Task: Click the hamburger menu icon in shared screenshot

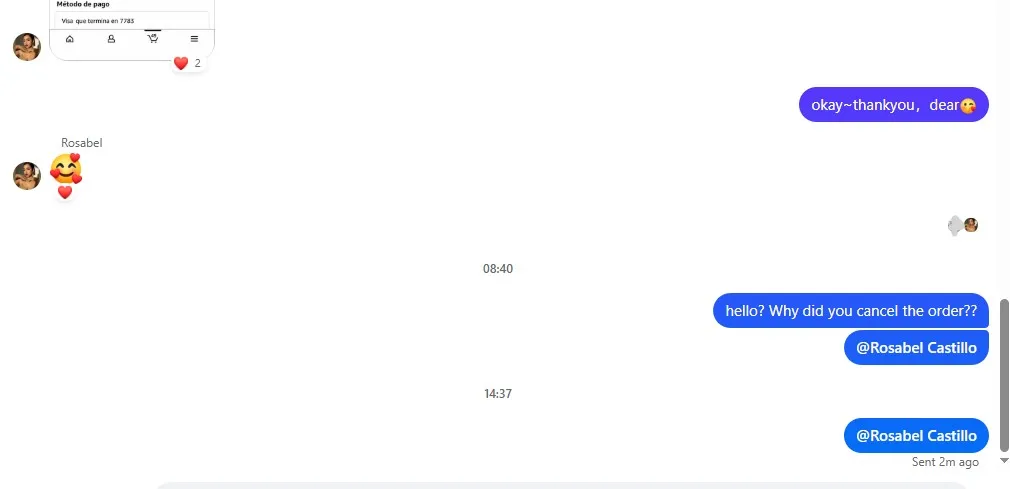Action: point(195,39)
